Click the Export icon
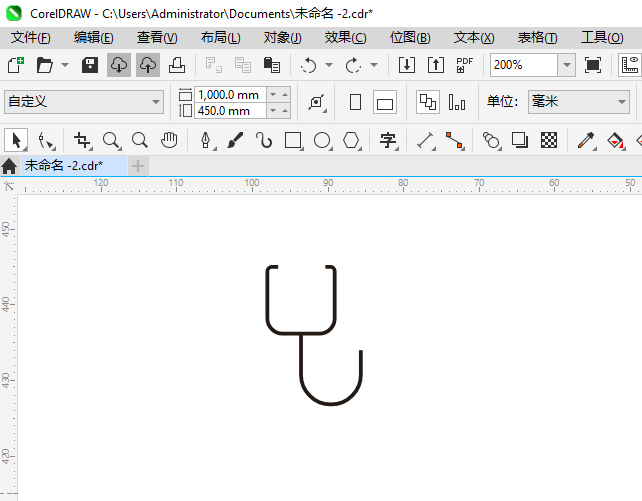Screen dimensions: 642x501 pyautogui.click(x=436, y=65)
